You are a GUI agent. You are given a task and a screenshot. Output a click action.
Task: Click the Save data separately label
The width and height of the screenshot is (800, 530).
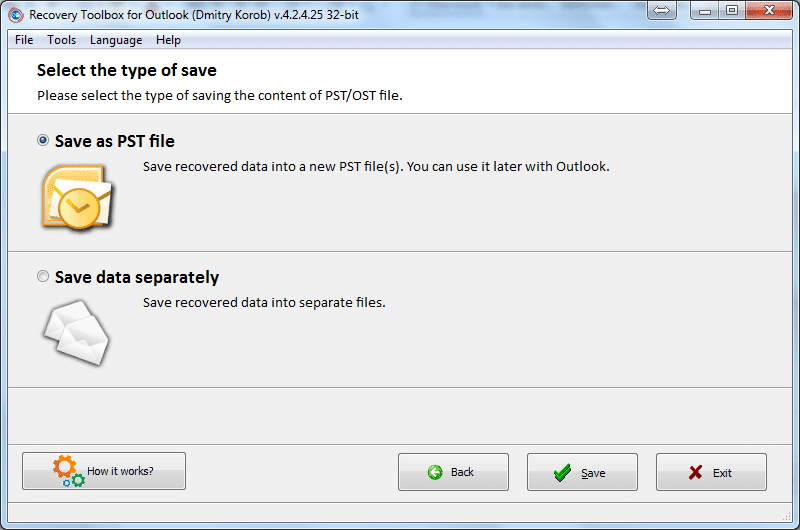[x=137, y=277]
